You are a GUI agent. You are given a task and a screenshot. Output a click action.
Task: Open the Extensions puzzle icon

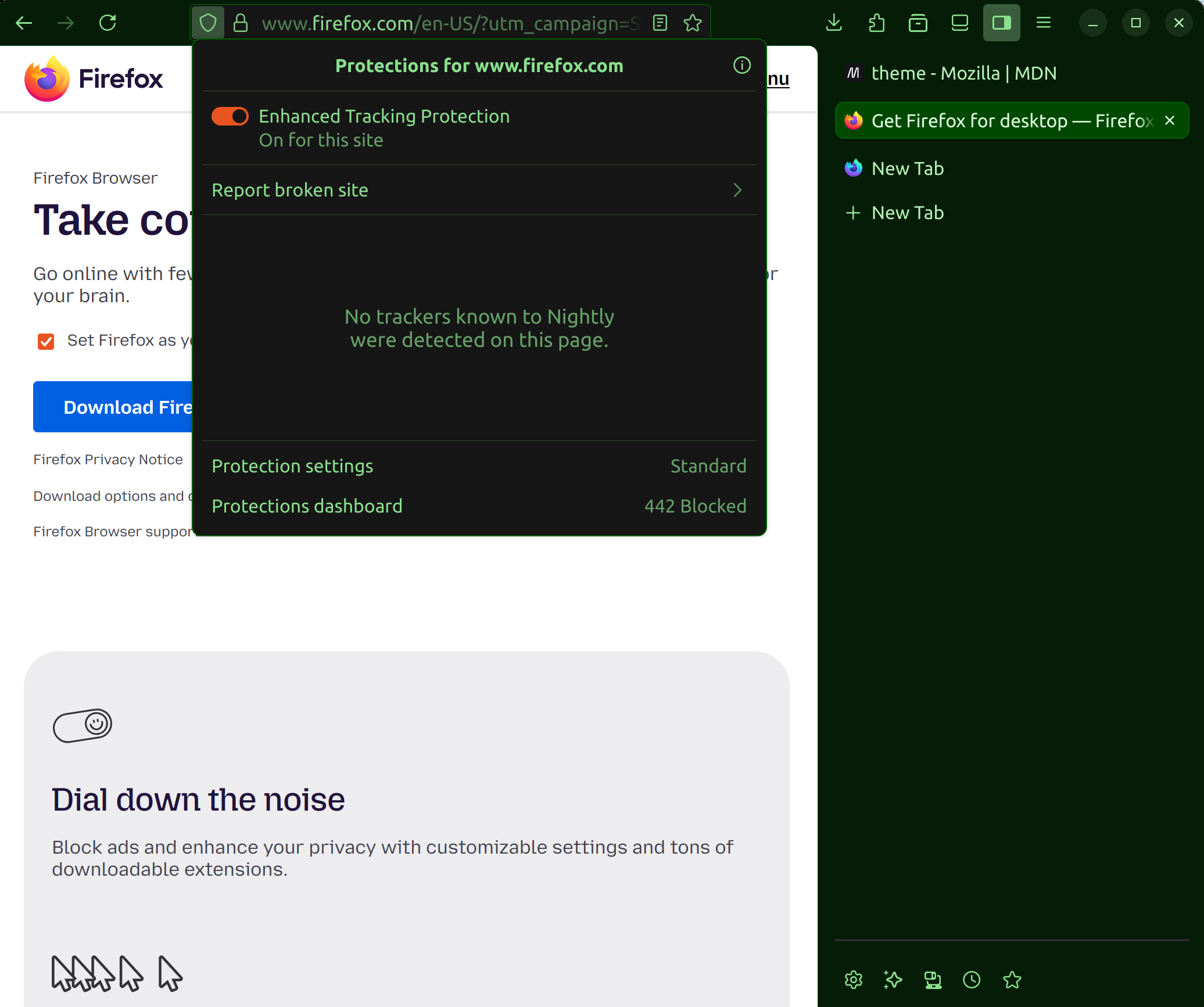876,23
